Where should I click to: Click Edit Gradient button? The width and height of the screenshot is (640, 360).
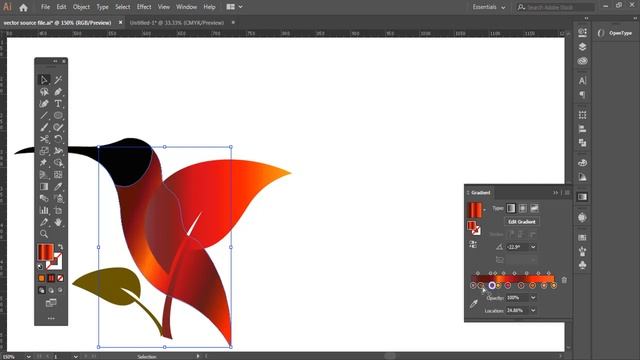click(x=522, y=222)
